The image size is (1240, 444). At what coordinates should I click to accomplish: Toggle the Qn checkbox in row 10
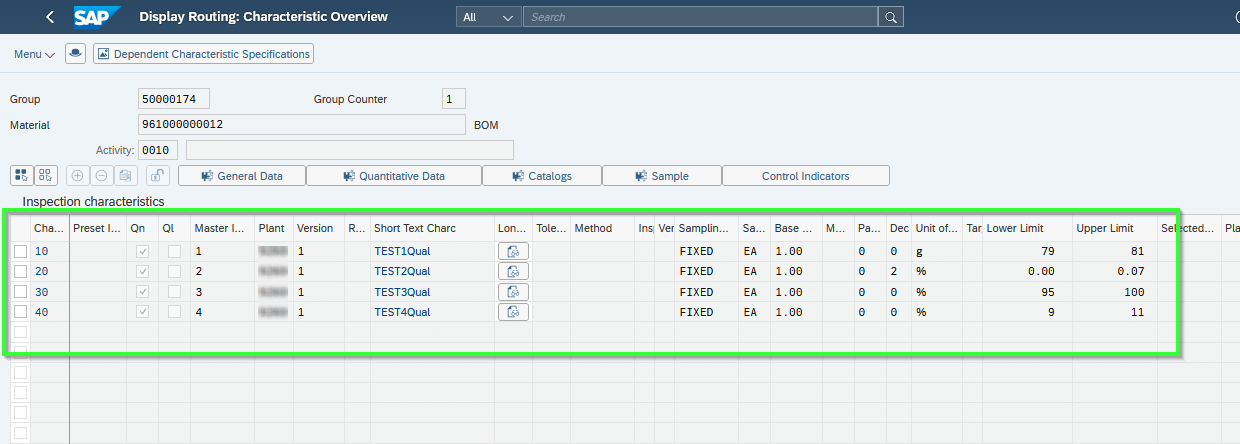pyautogui.click(x=142, y=251)
